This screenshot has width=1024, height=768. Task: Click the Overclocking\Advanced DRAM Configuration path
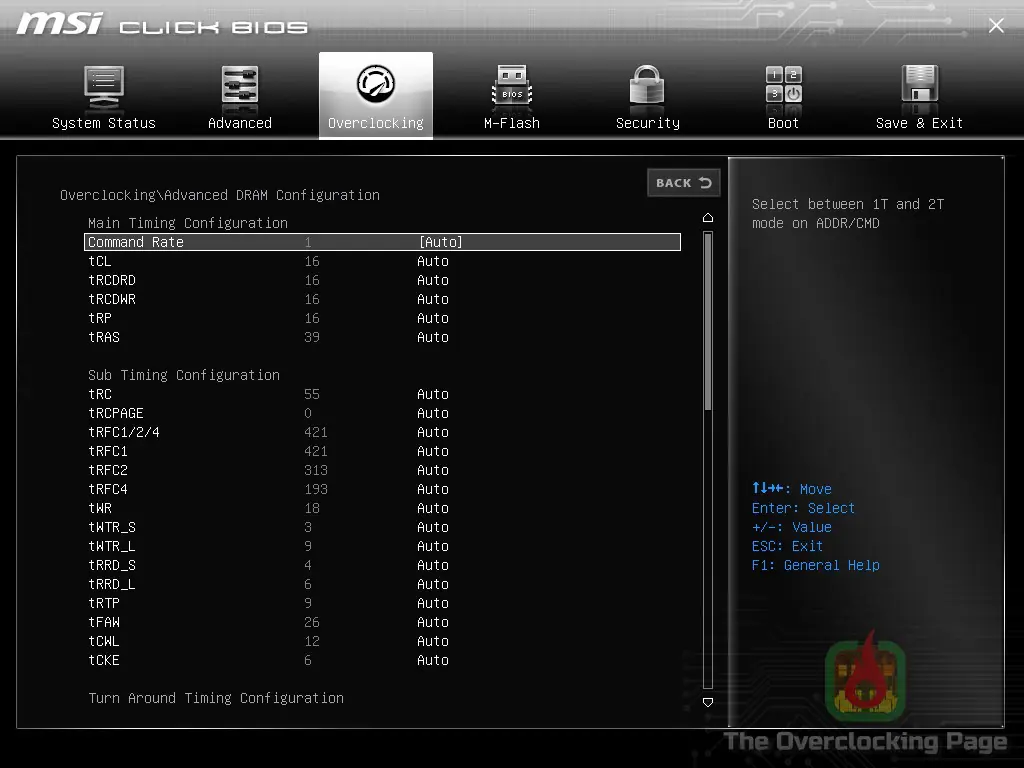[220, 195]
